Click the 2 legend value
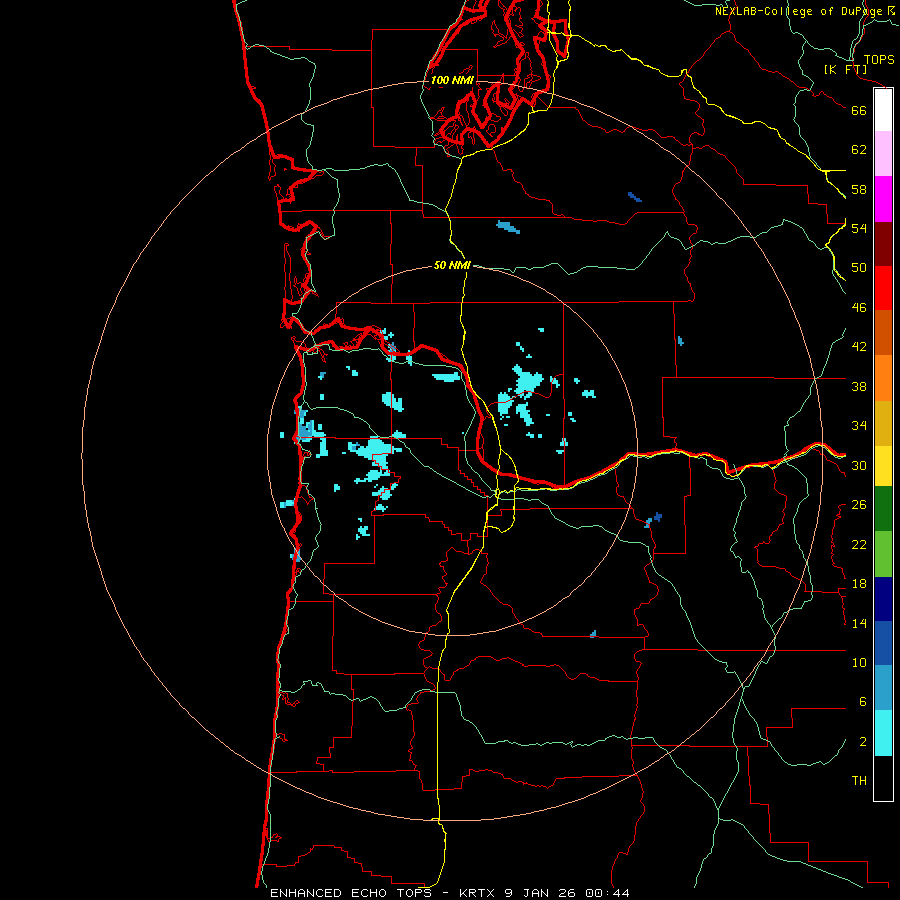 click(863, 742)
